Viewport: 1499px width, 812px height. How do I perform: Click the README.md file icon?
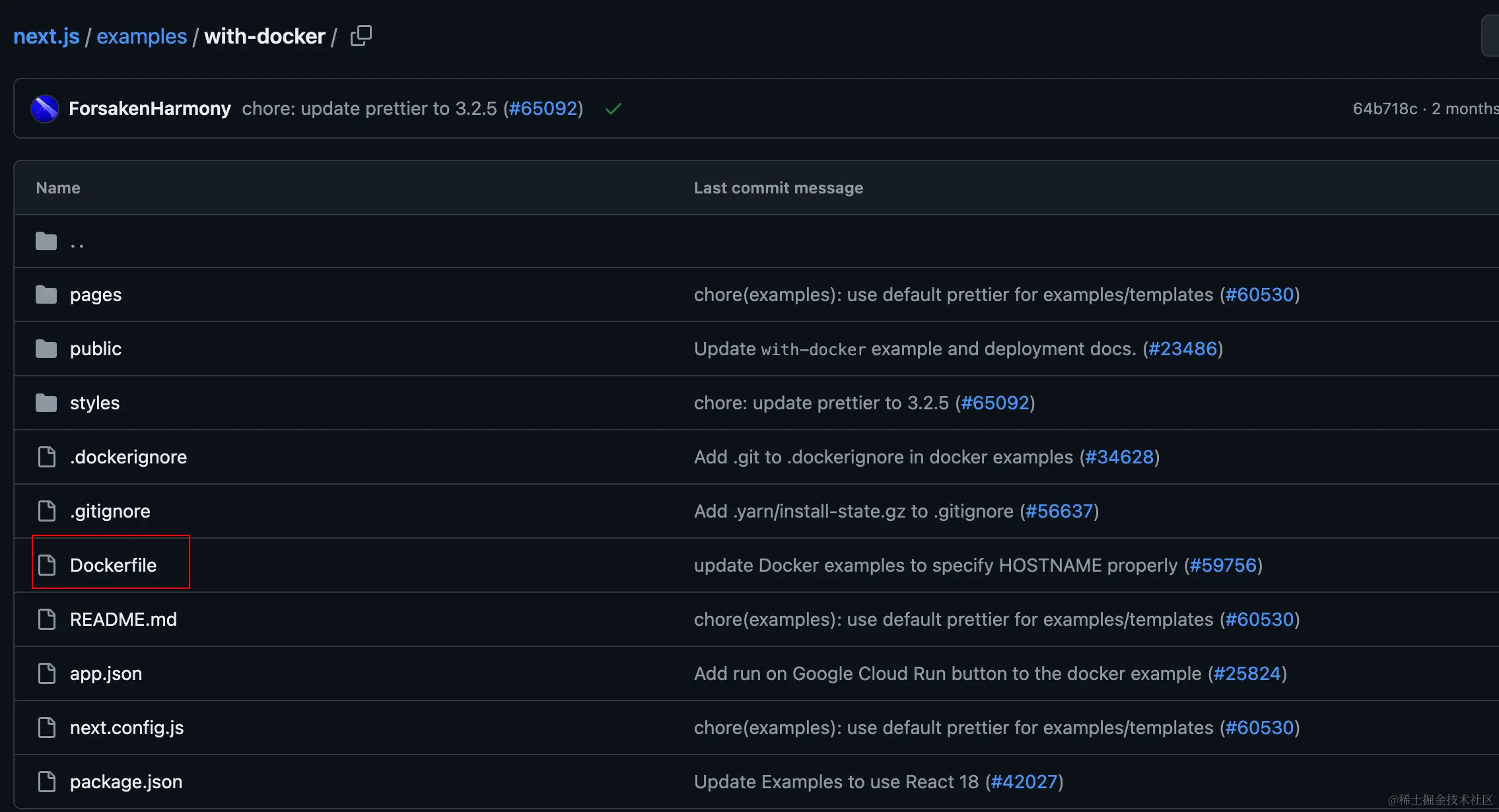47,619
